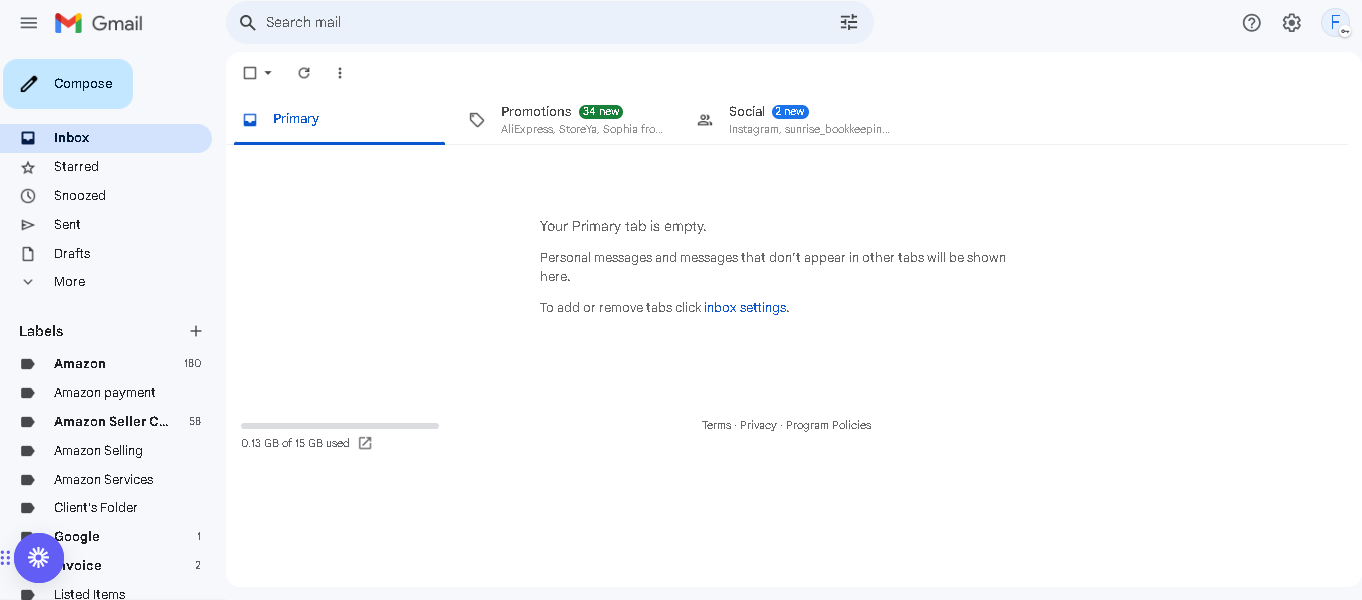Open the Support help icon

click(x=1252, y=22)
